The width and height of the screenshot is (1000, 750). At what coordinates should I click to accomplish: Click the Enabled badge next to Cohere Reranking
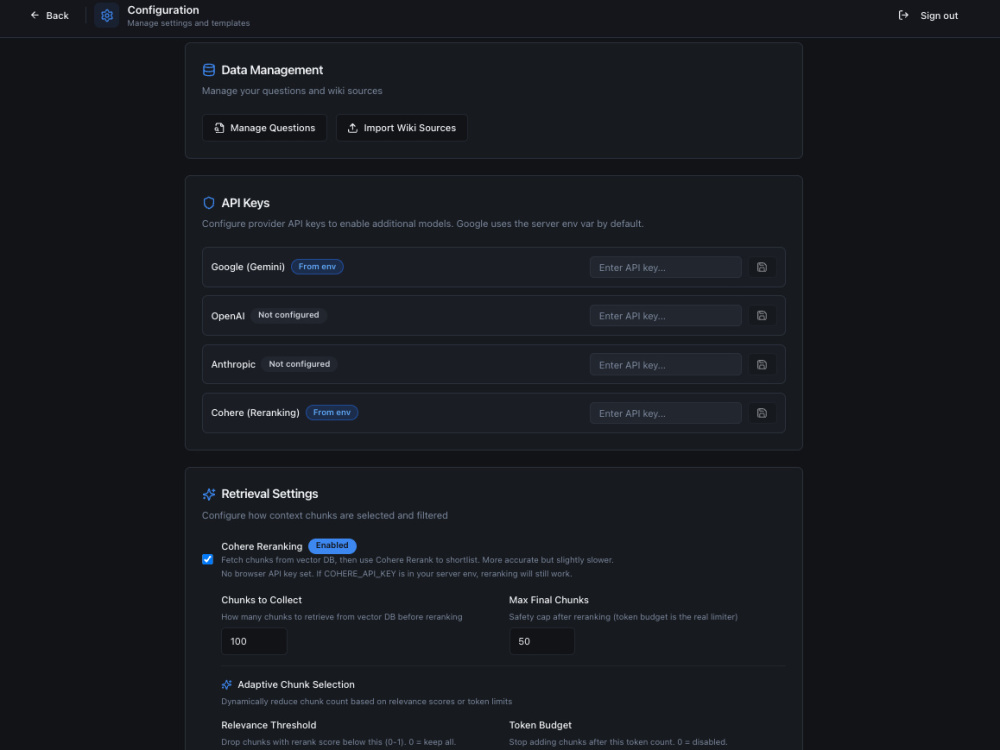(x=332, y=546)
